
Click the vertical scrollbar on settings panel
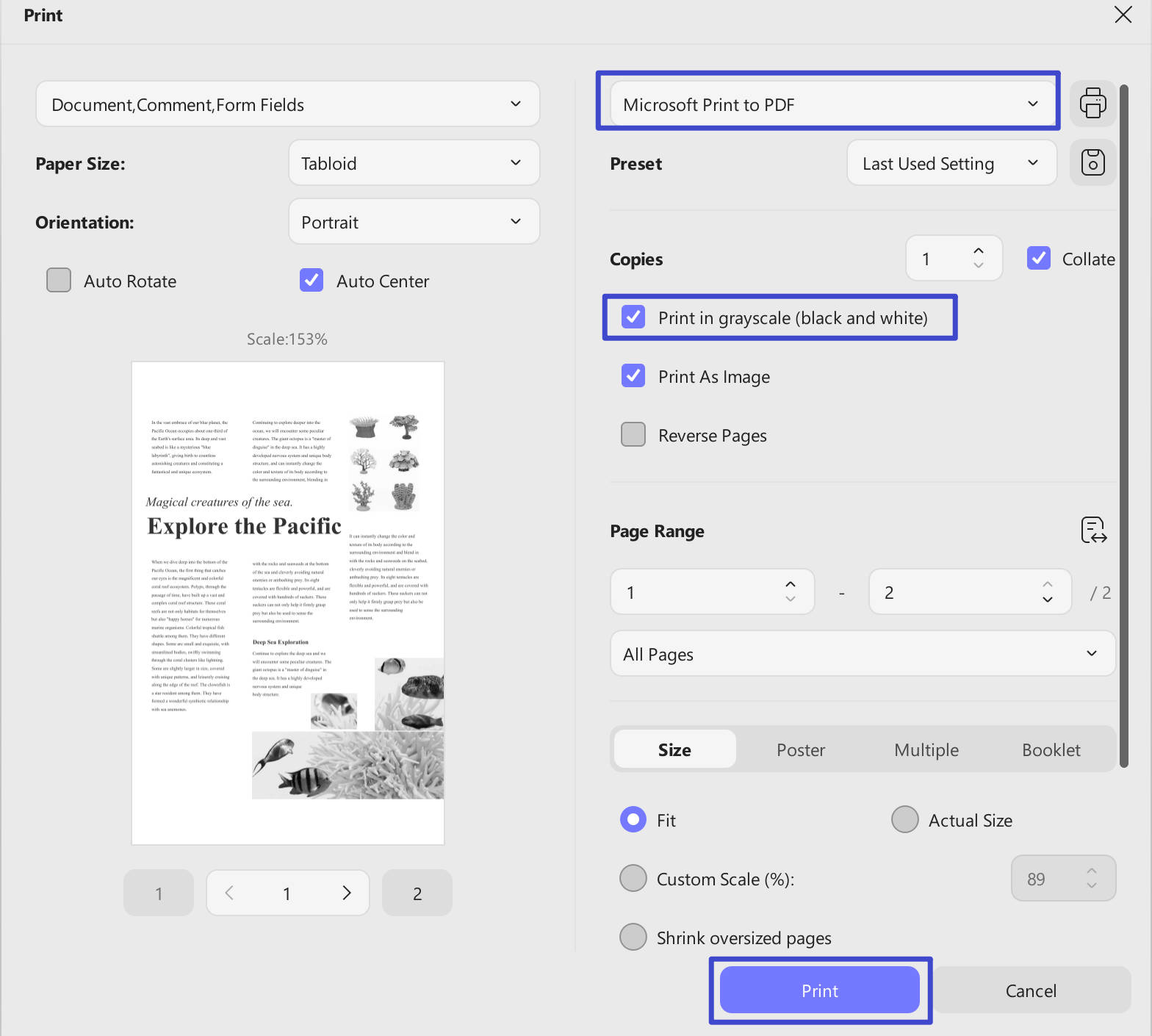point(1123,426)
